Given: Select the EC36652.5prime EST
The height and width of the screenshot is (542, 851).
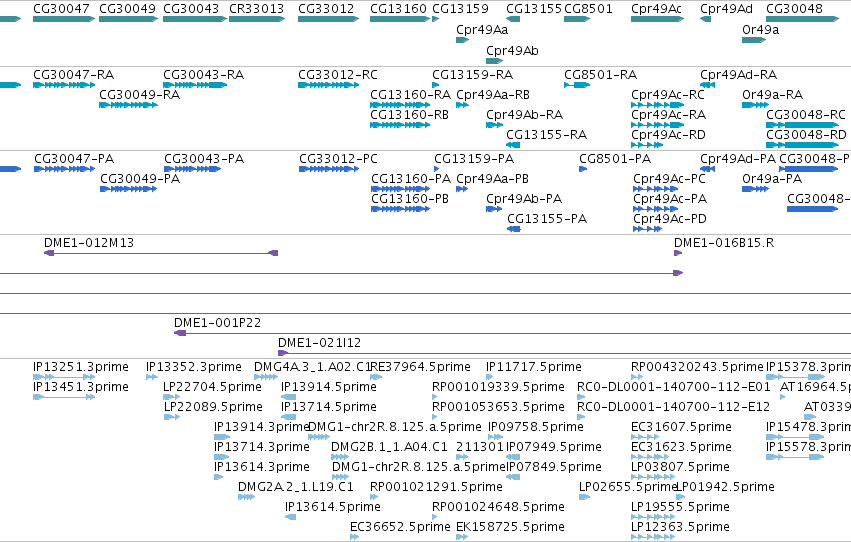Looking at the screenshot, I should pyautogui.click(x=354, y=537).
